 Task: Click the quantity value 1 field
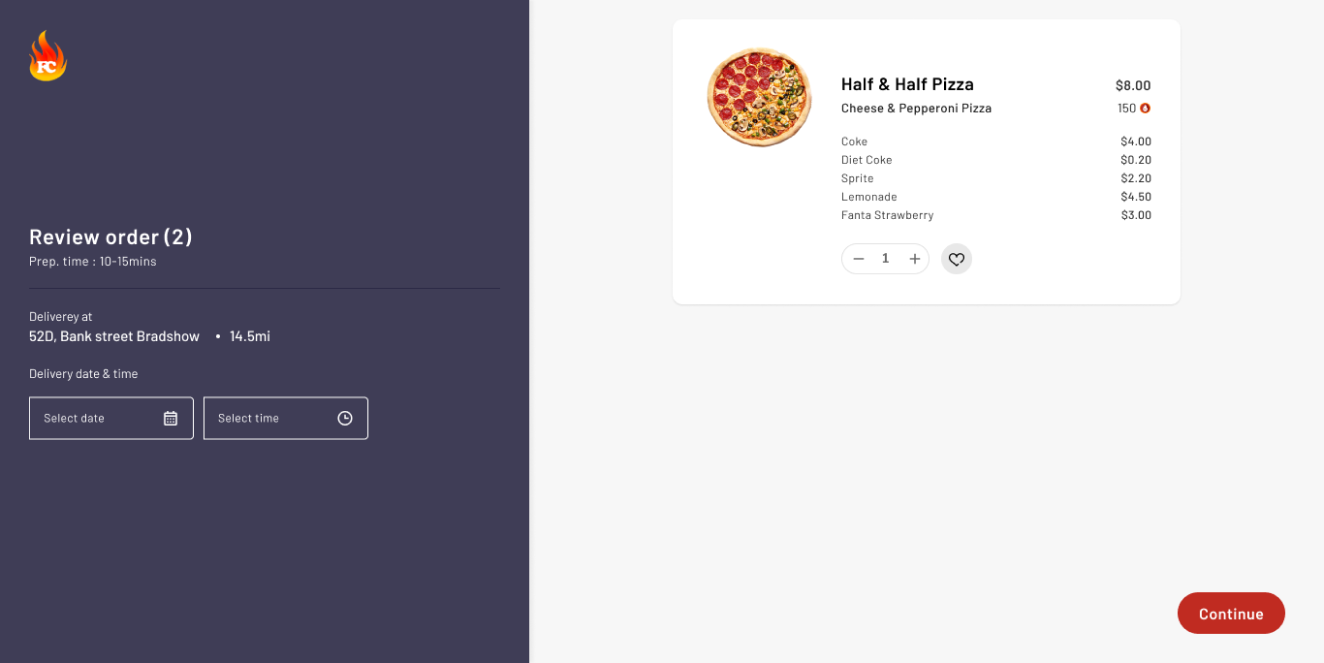tap(885, 259)
